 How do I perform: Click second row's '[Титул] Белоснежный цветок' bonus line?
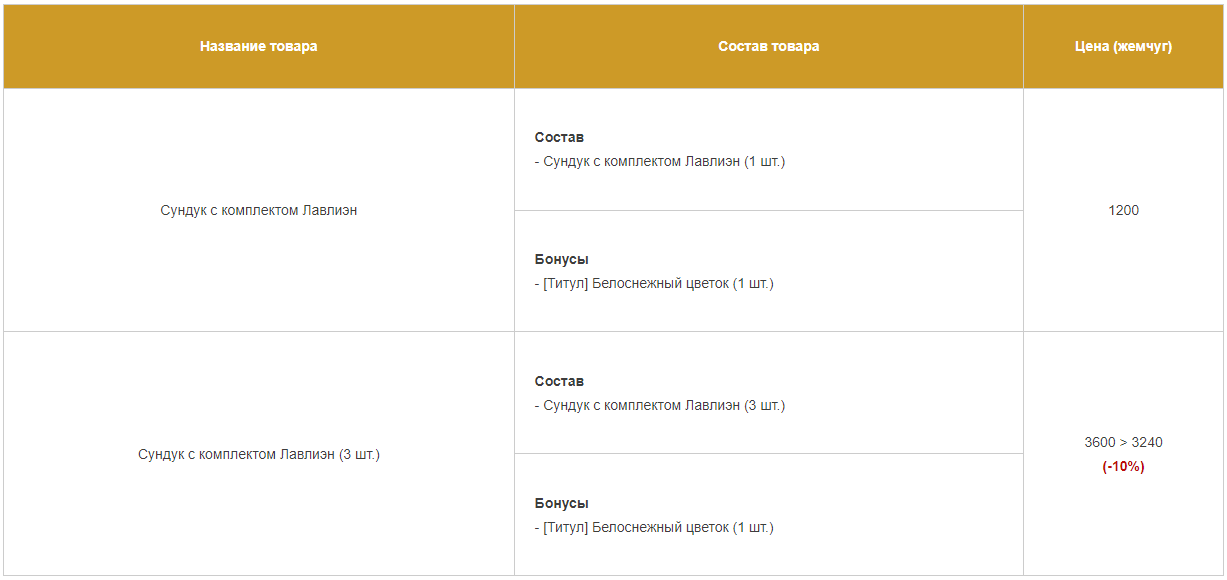[x=654, y=528]
